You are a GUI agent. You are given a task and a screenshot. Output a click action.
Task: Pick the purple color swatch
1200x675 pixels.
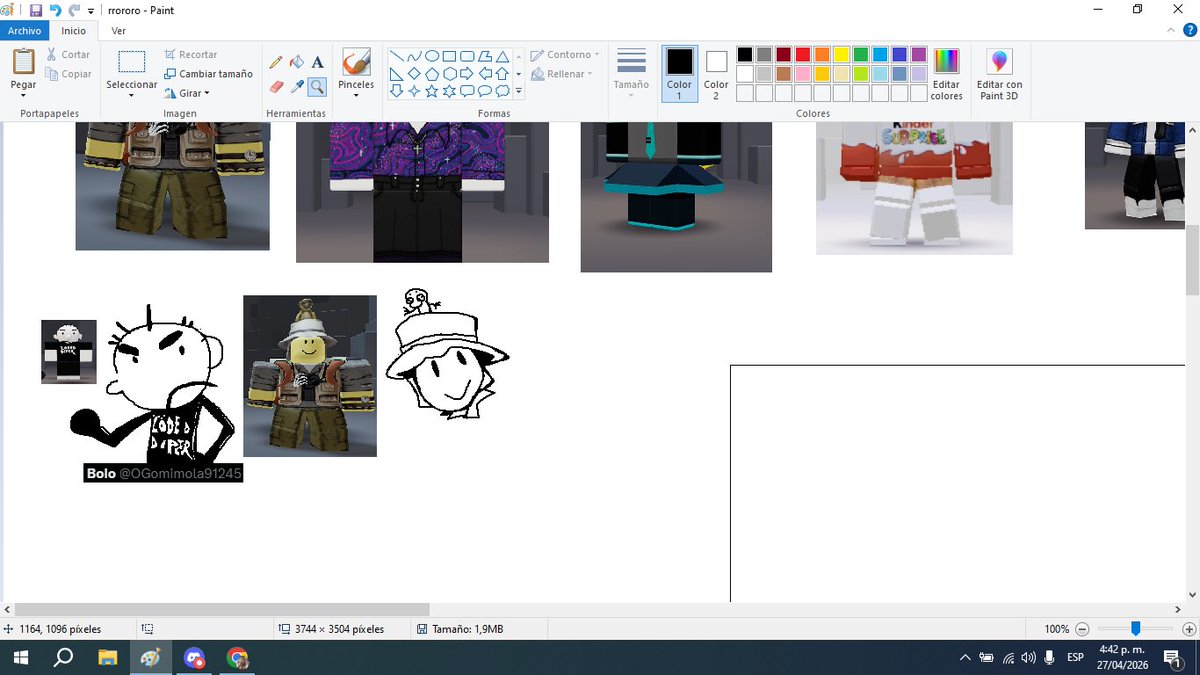coord(919,55)
